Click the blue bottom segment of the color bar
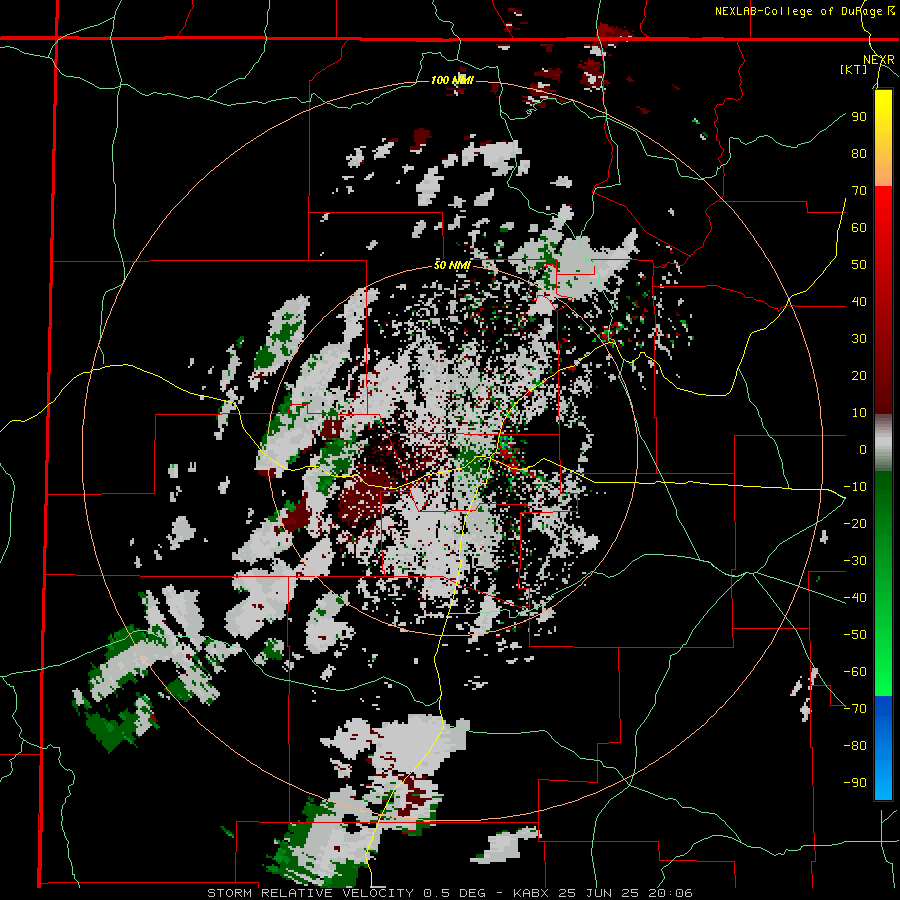900x900 pixels. coord(883,747)
